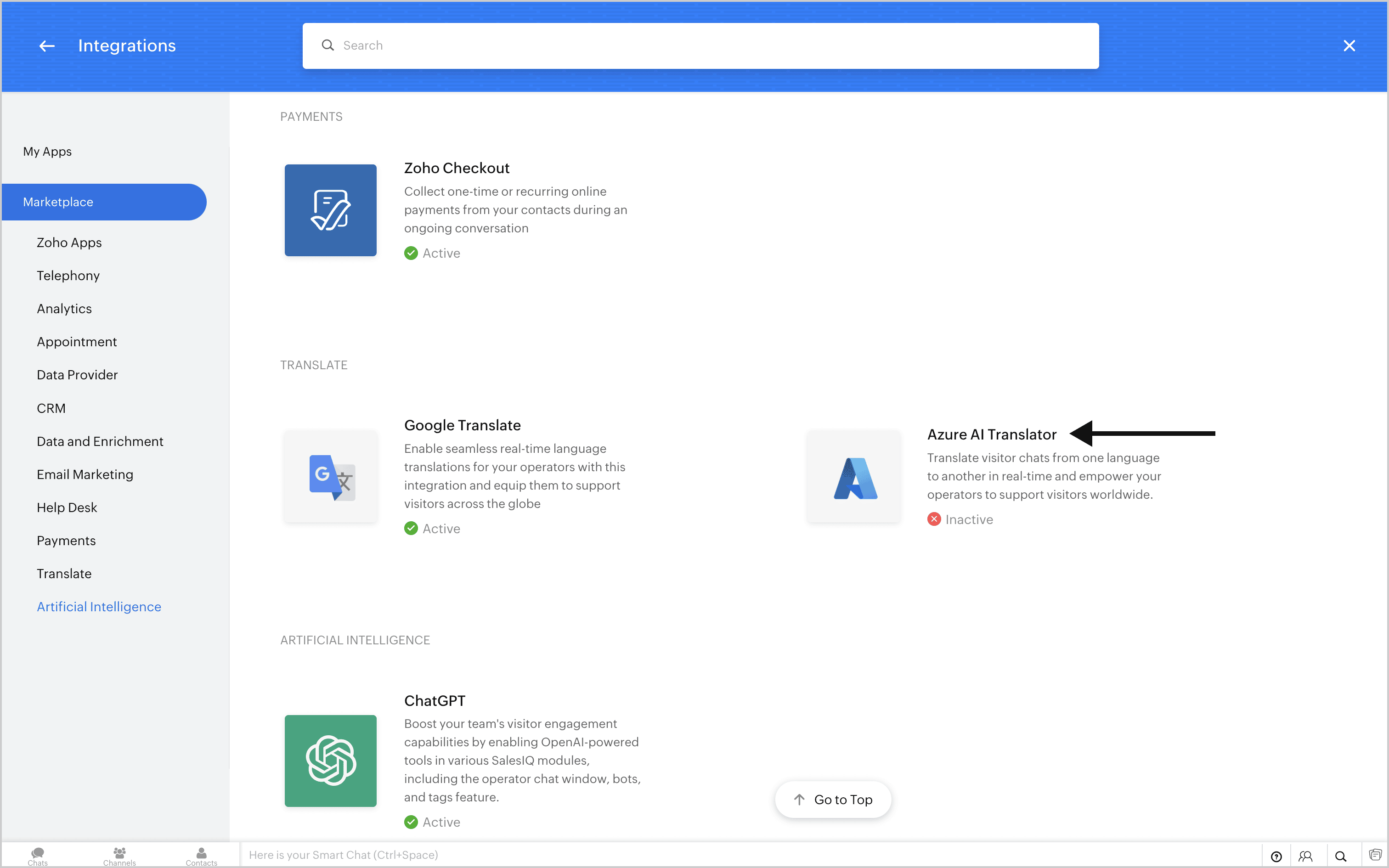The image size is (1389, 868).
Task: Open the Azure AI Translator title link
Action: (991, 434)
